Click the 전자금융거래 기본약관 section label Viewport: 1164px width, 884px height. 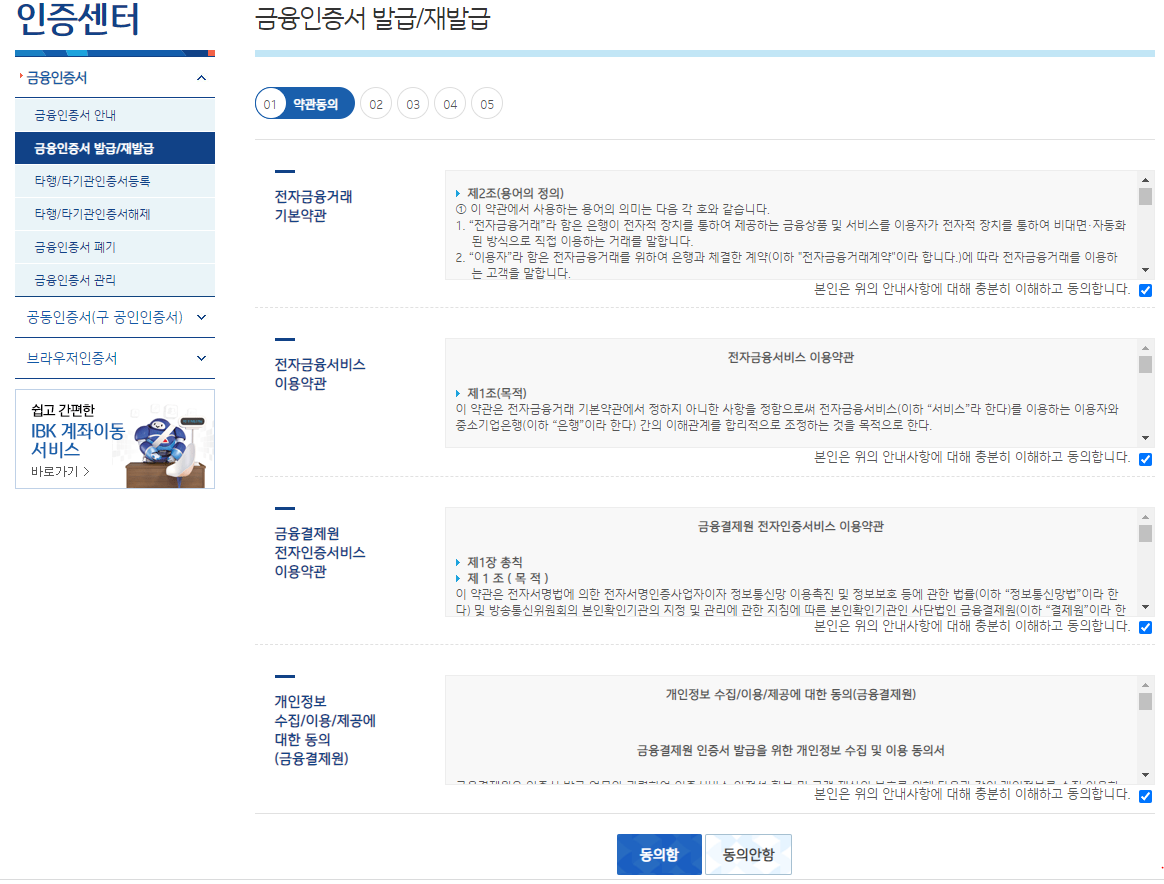tap(313, 206)
